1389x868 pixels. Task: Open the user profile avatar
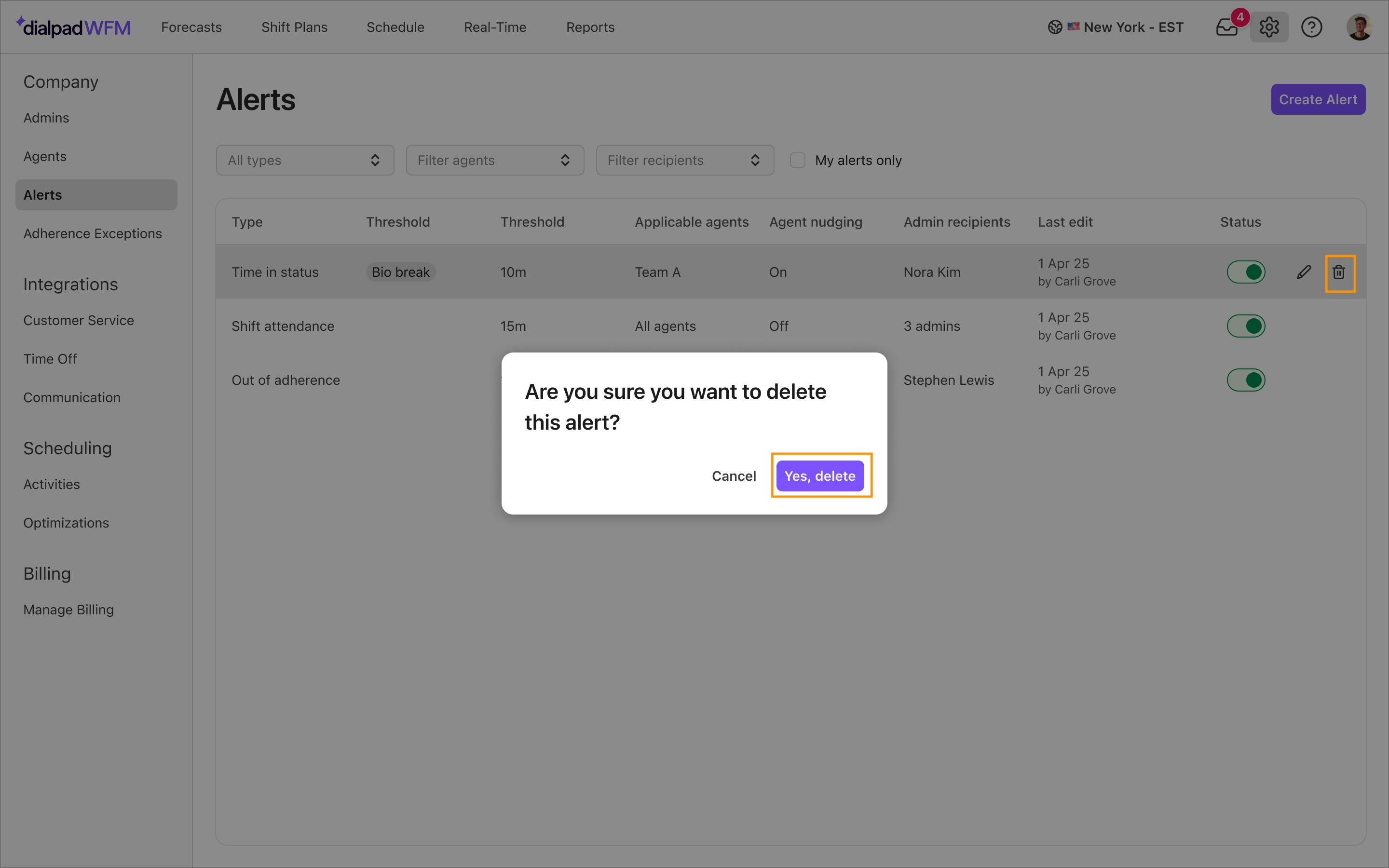(x=1359, y=27)
